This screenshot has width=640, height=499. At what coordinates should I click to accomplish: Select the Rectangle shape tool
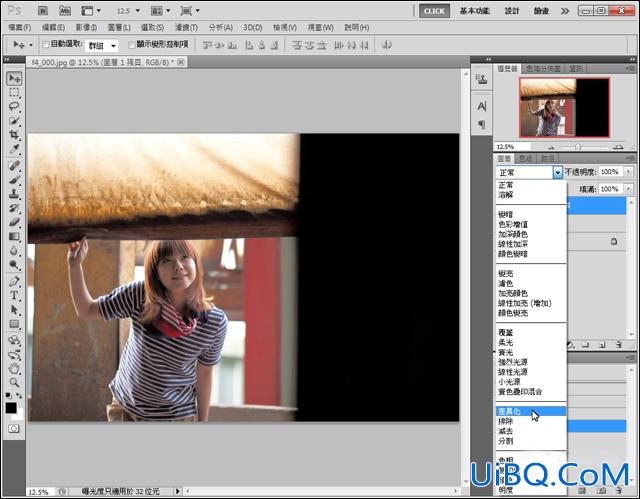point(14,324)
